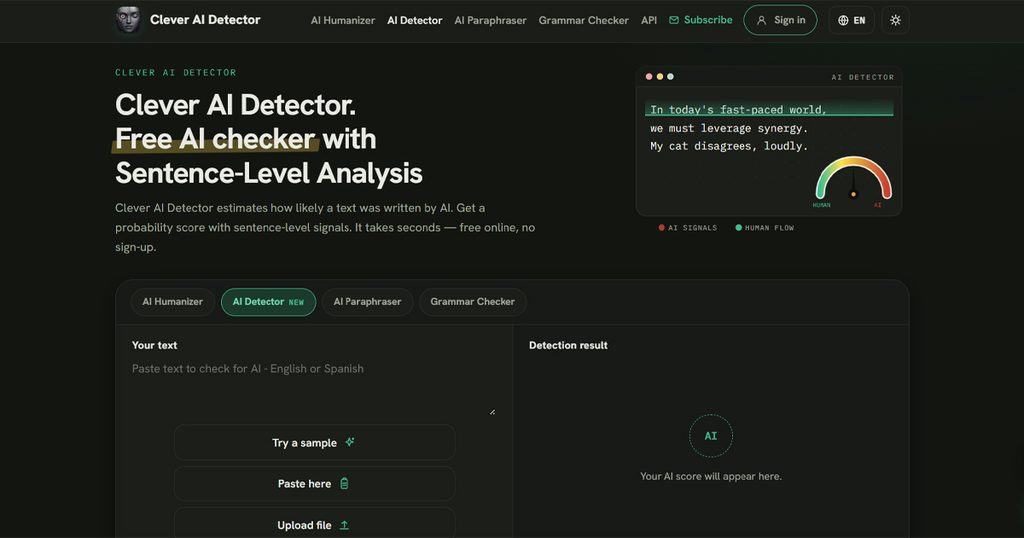
Task: Switch to the AI Paraphraser tool tab
Action: 368,302
